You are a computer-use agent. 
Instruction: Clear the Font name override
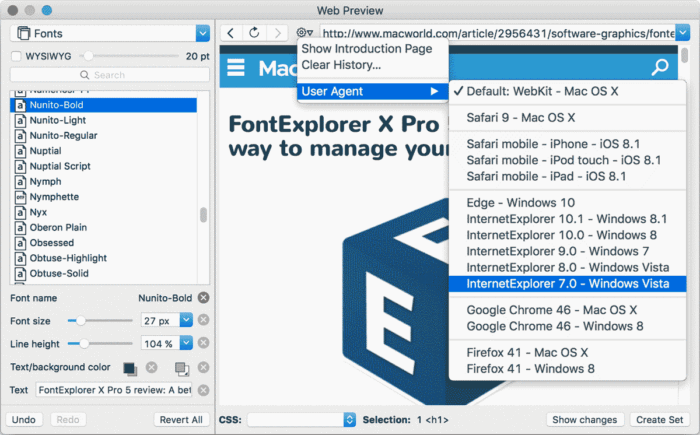(204, 297)
